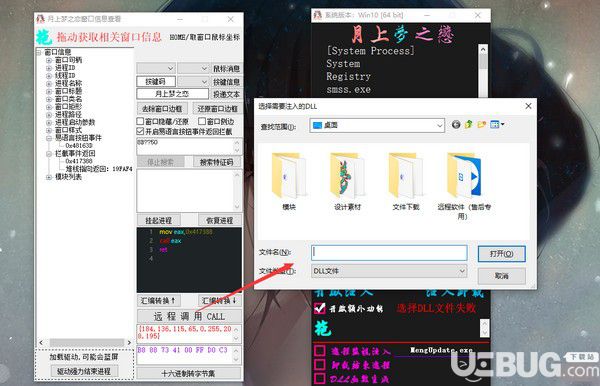Viewport: 600px width, 386px height.
Task: Click the 远程调用 CALL button
Action: pos(189,316)
